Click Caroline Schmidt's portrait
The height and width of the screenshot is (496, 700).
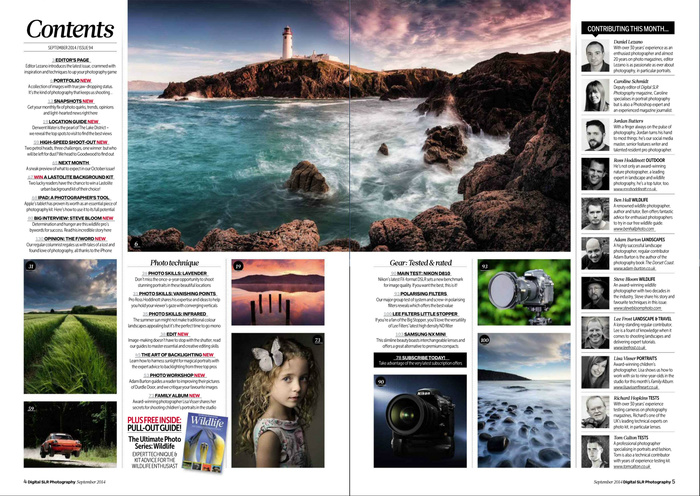pos(595,95)
